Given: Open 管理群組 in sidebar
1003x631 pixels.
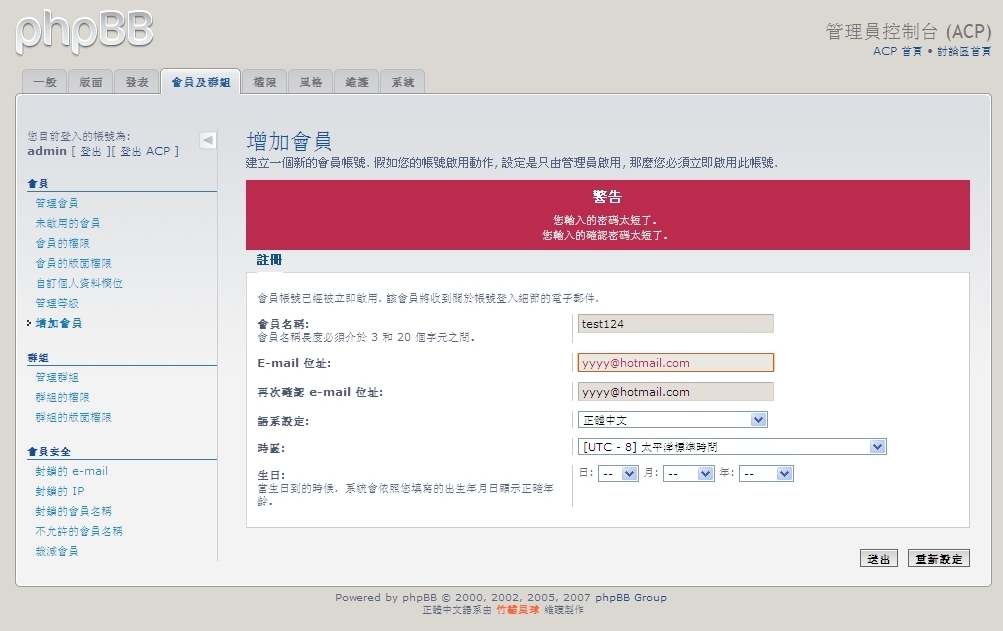Looking at the screenshot, I should 57,377.
